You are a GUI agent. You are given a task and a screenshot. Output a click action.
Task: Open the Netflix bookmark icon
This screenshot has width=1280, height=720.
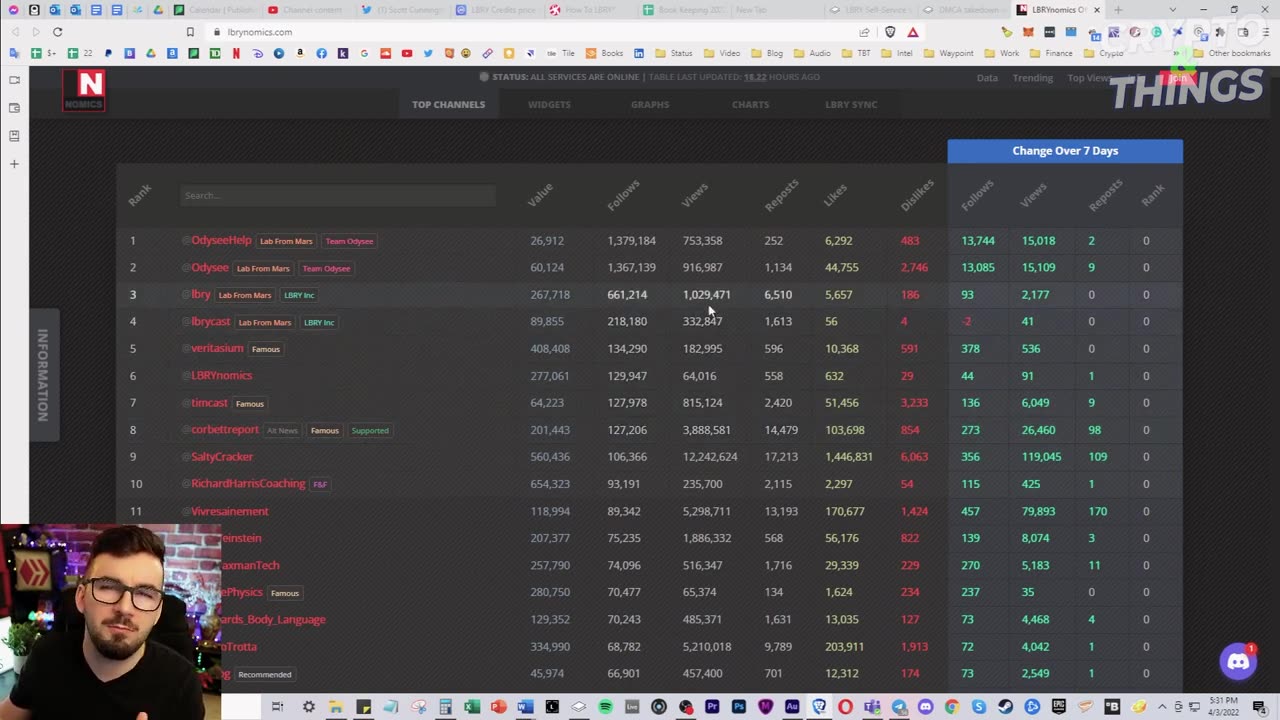pos(236,53)
